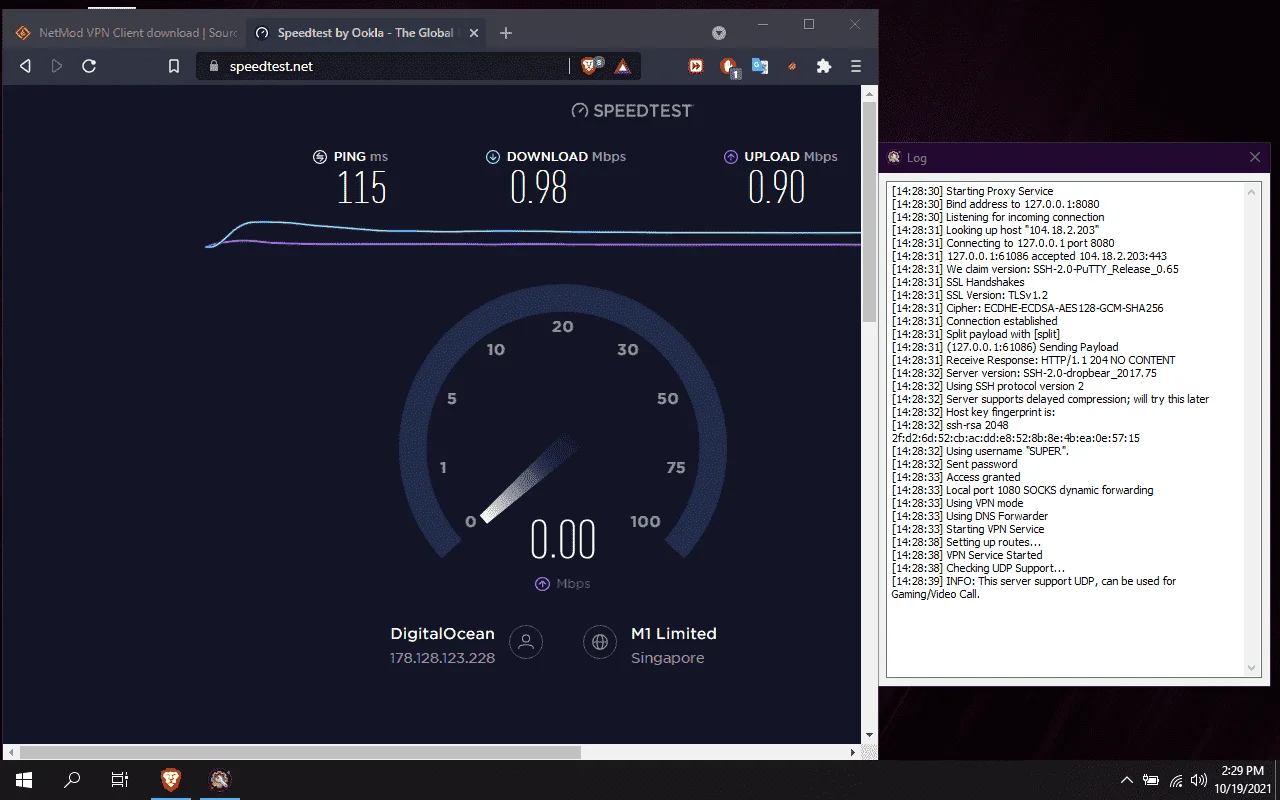Open Task View on the taskbar
This screenshot has width=1280, height=800.
tap(120, 780)
